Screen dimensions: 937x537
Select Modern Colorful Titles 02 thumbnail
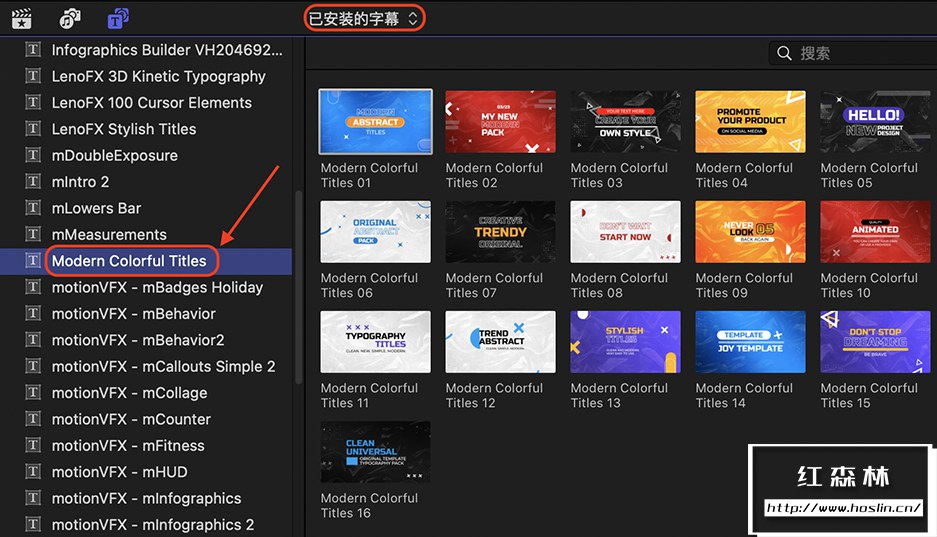(x=500, y=122)
